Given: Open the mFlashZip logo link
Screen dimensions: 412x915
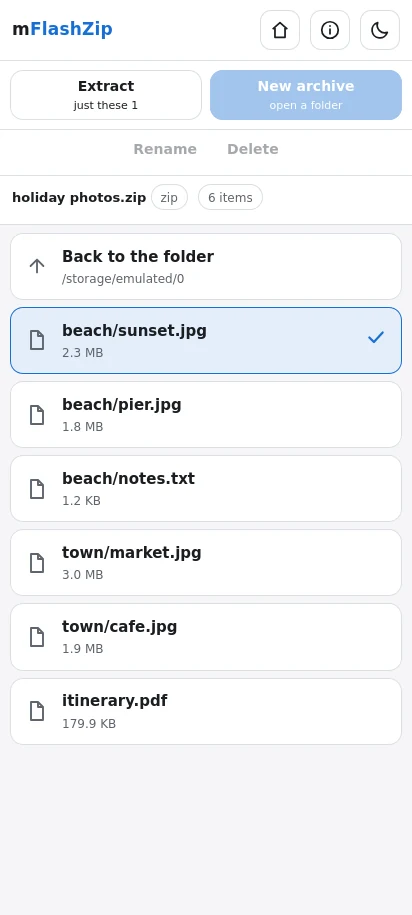Looking at the screenshot, I should (62, 29).
